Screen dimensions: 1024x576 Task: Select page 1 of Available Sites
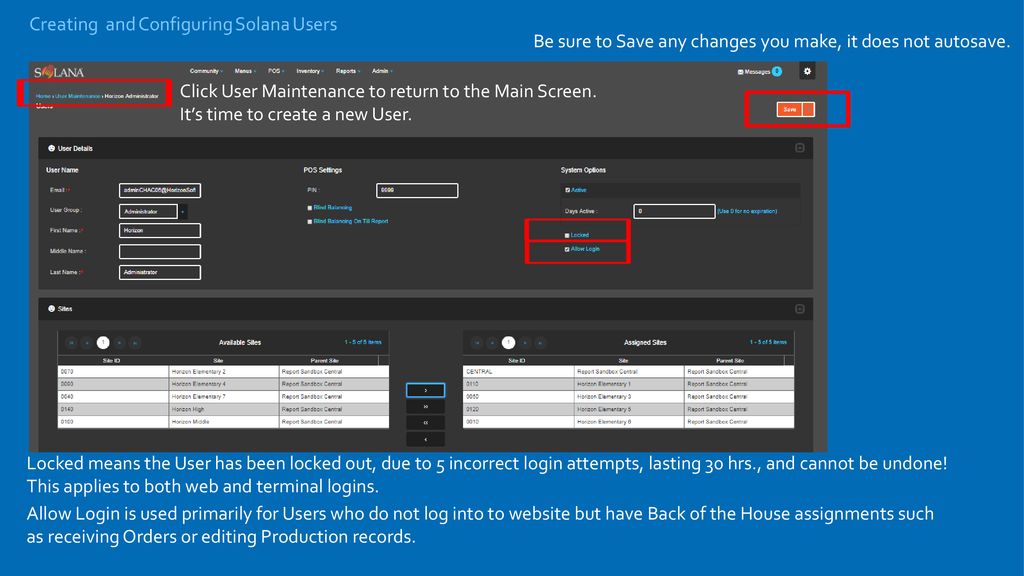pos(103,342)
